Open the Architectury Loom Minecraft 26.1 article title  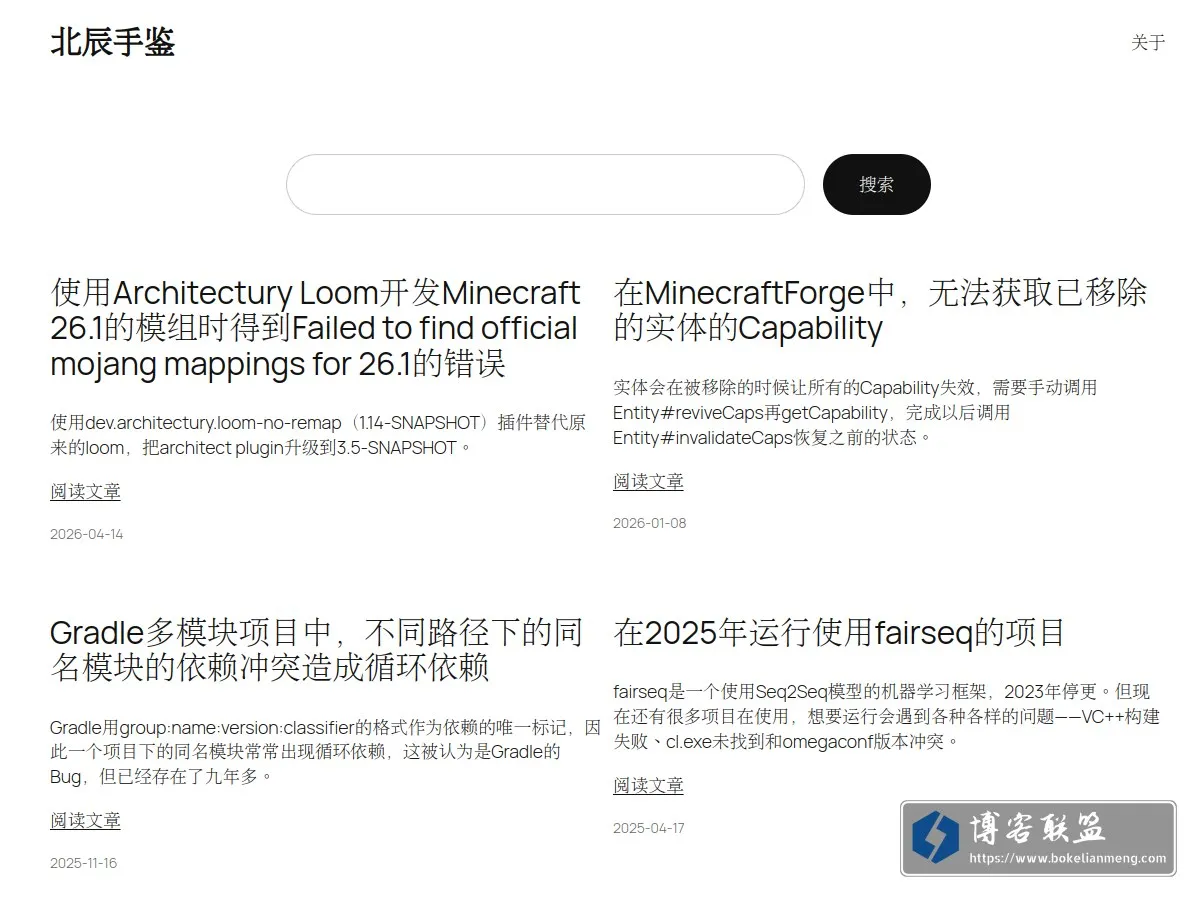[315, 328]
